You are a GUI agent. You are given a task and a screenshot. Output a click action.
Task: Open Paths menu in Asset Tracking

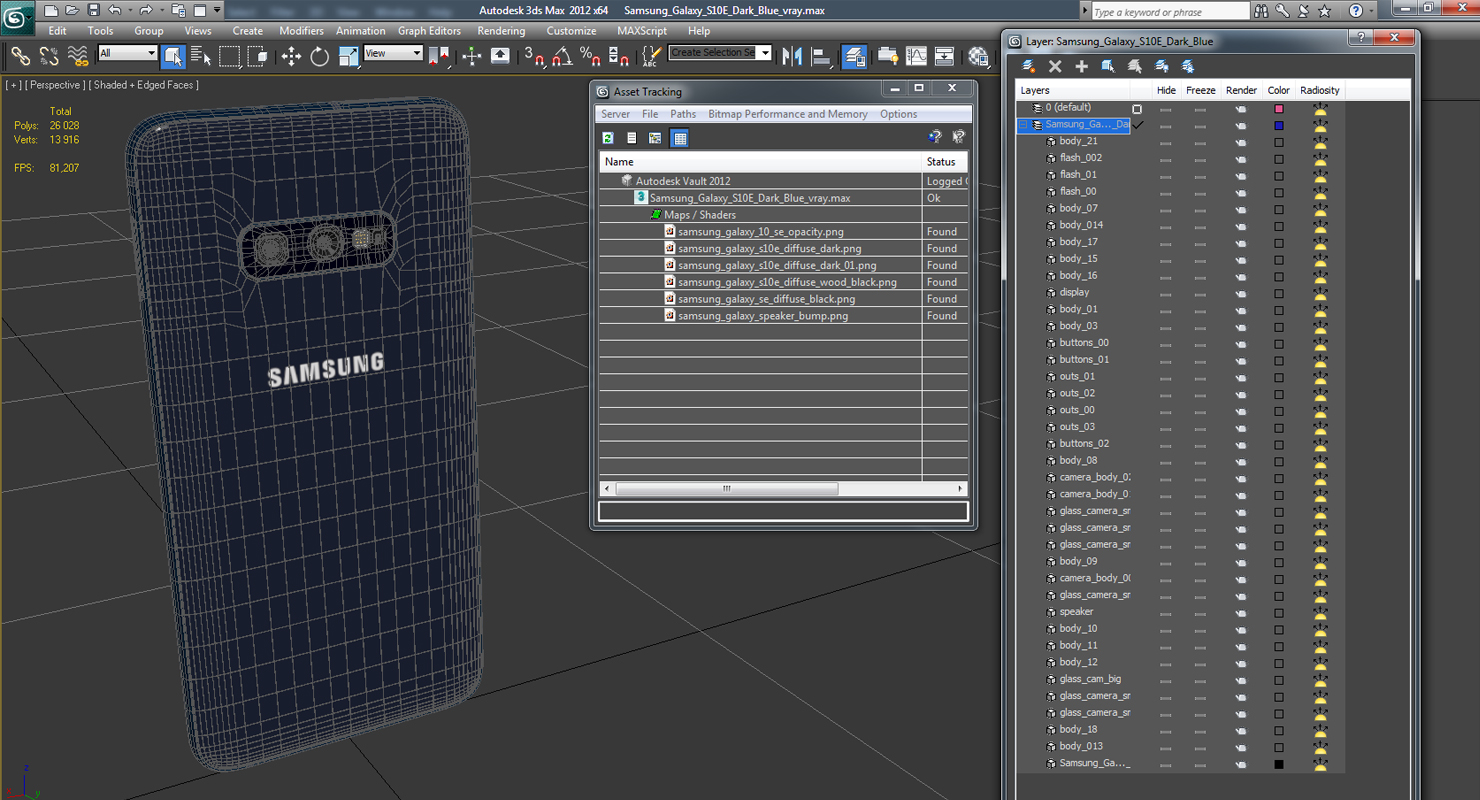tap(683, 114)
